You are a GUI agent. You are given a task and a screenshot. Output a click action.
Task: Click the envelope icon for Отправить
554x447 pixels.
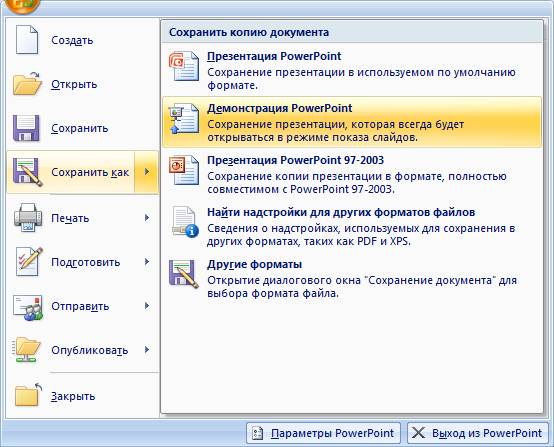pos(28,307)
